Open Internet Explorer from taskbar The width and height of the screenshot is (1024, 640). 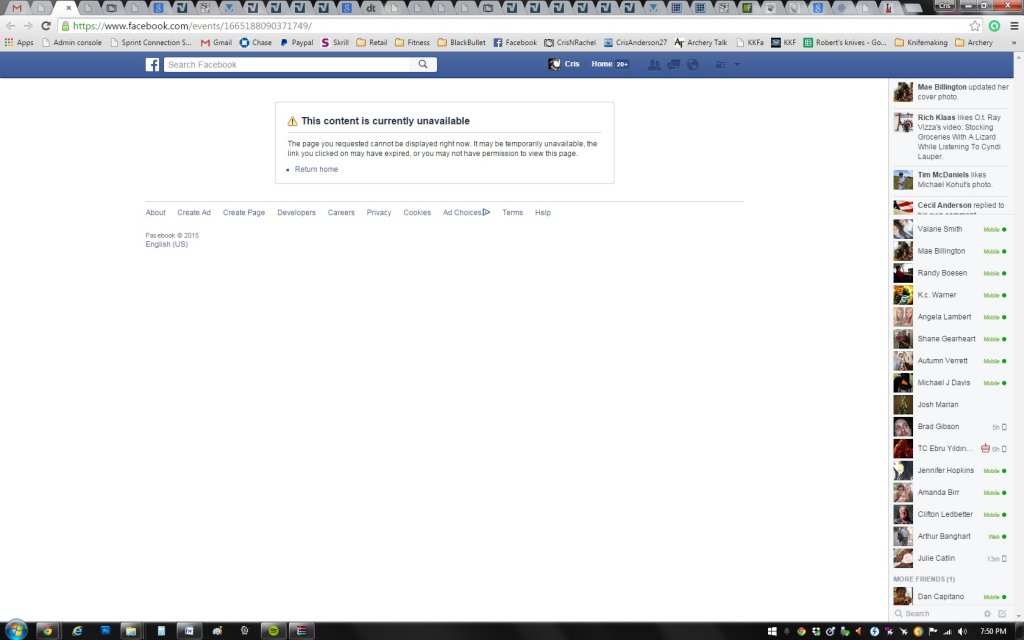point(77,630)
